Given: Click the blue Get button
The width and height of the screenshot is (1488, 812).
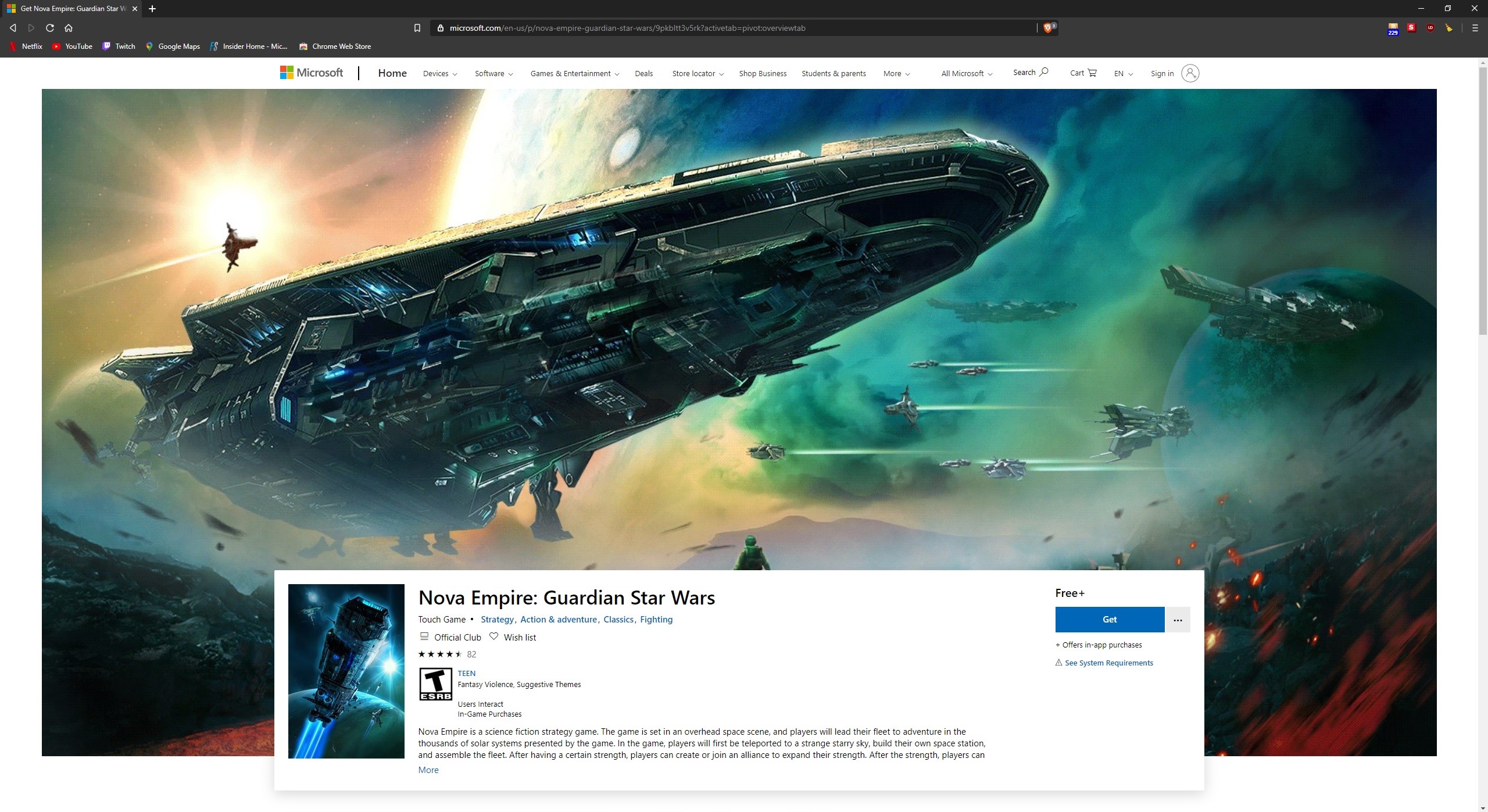Looking at the screenshot, I should pyautogui.click(x=1110, y=620).
